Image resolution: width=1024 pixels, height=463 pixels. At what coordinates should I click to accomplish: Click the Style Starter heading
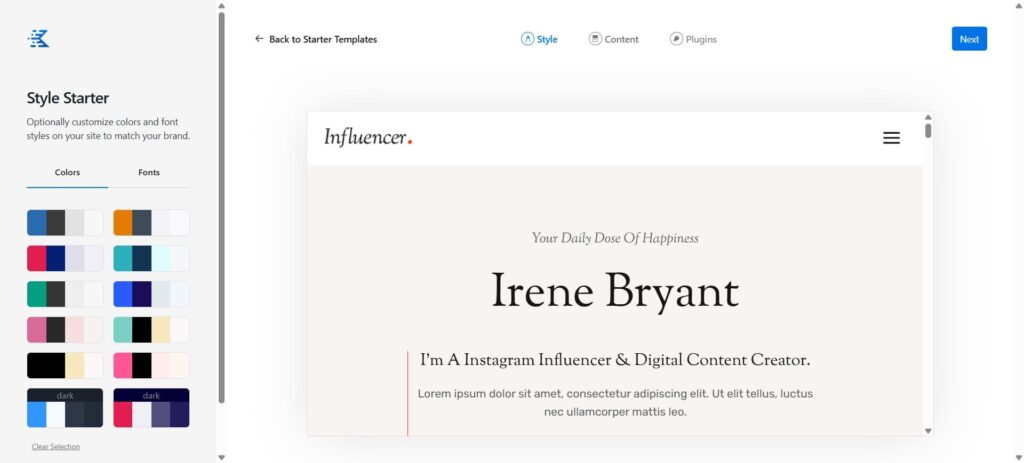point(68,98)
